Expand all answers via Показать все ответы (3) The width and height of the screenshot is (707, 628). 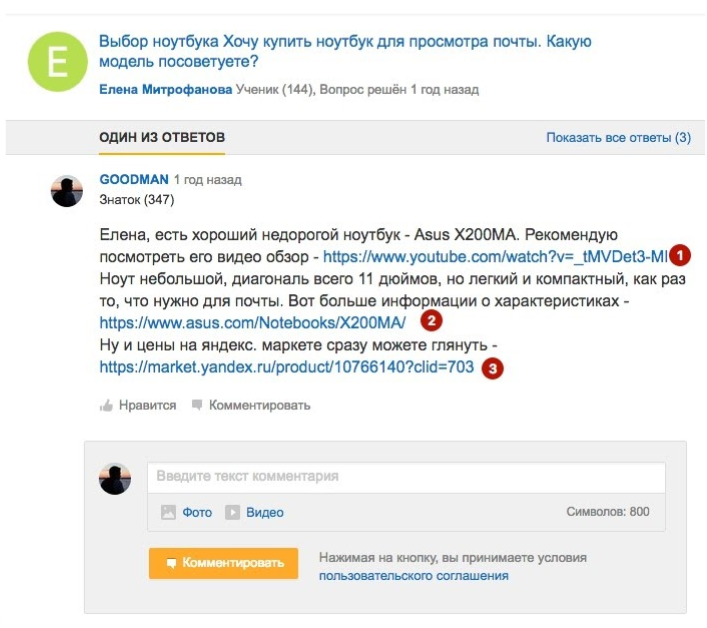[x=618, y=138]
